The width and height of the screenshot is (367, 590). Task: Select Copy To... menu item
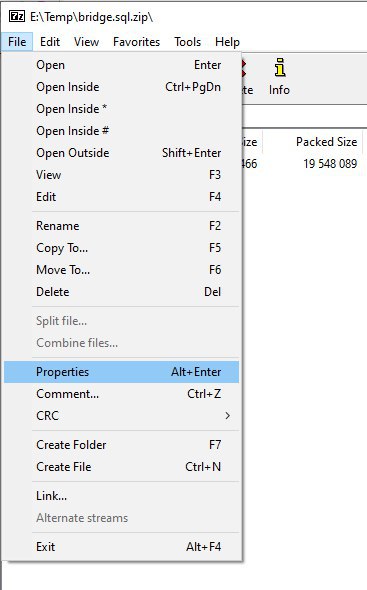click(122, 248)
